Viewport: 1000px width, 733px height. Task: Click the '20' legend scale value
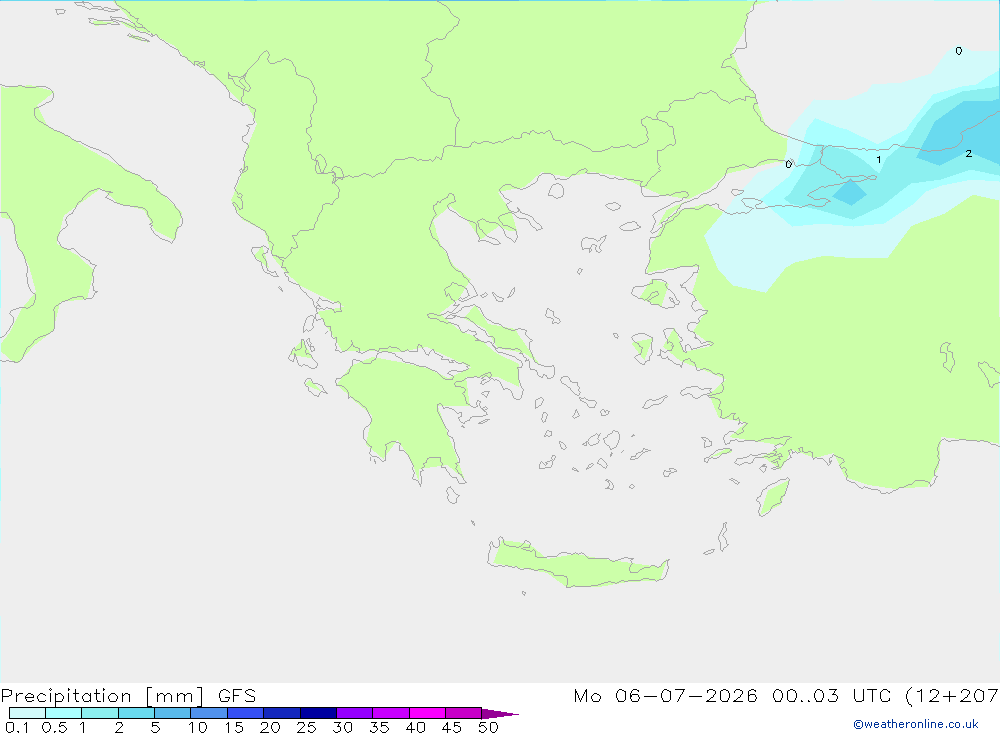pos(270,727)
